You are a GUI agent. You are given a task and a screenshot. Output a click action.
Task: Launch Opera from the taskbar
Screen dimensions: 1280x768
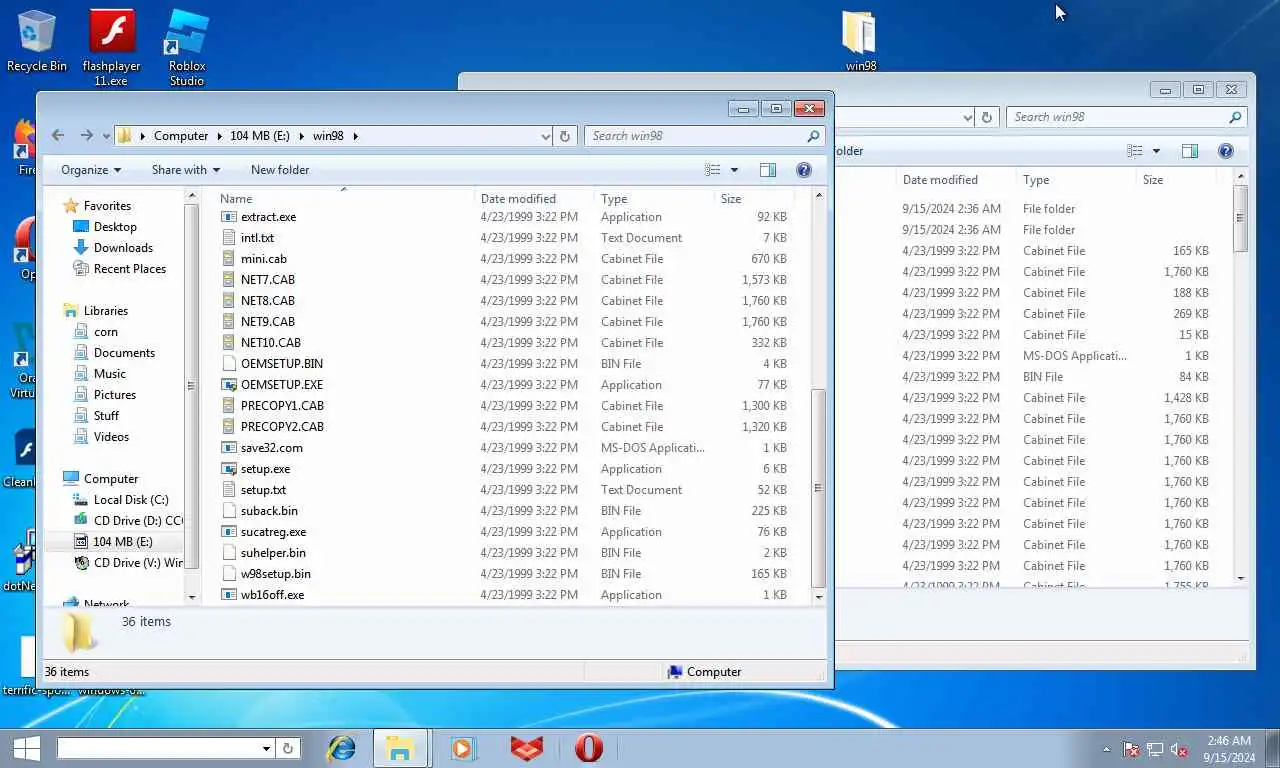coord(589,747)
